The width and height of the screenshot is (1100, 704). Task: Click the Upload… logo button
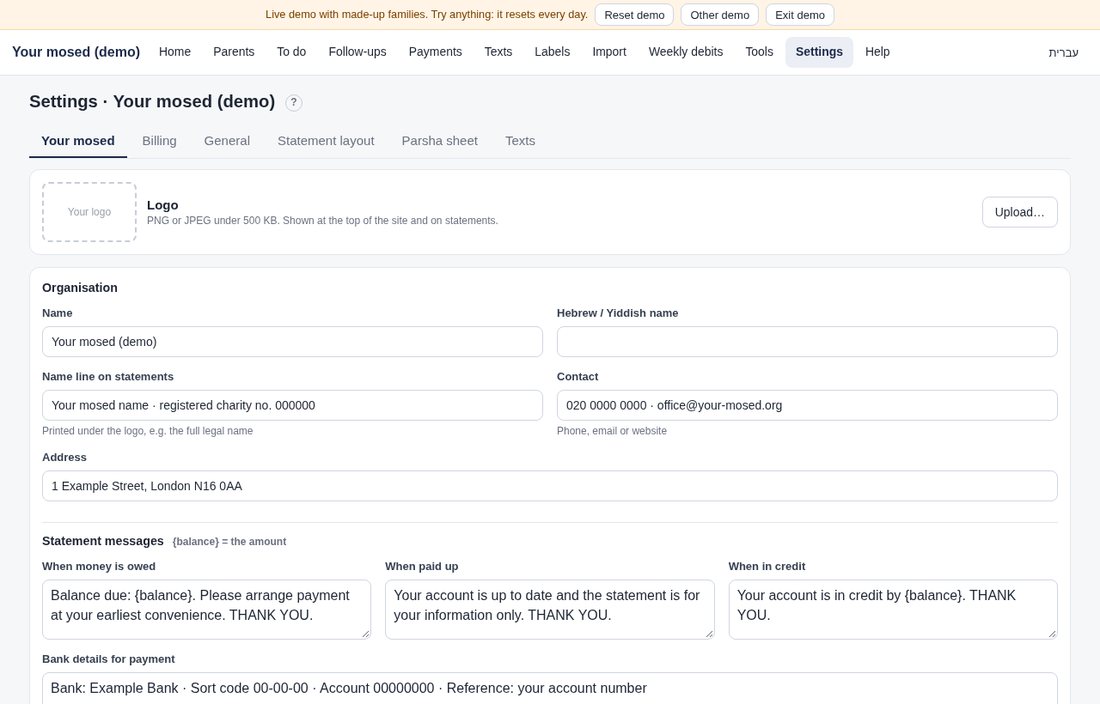point(1019,212)
